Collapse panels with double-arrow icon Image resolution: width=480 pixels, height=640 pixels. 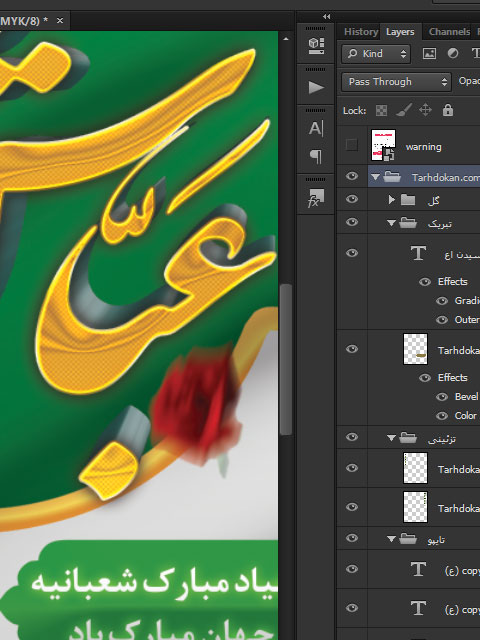point(327,16)
